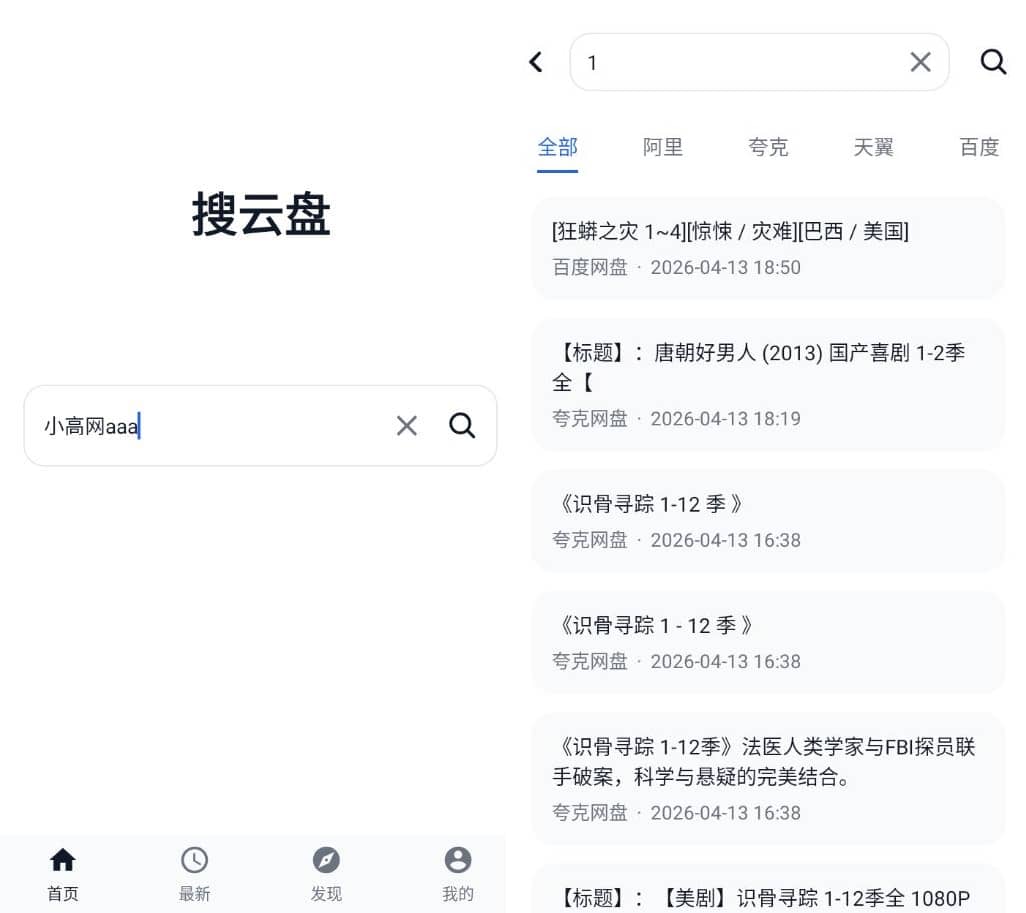Tap the back arrow on the results page

(535, 61)
